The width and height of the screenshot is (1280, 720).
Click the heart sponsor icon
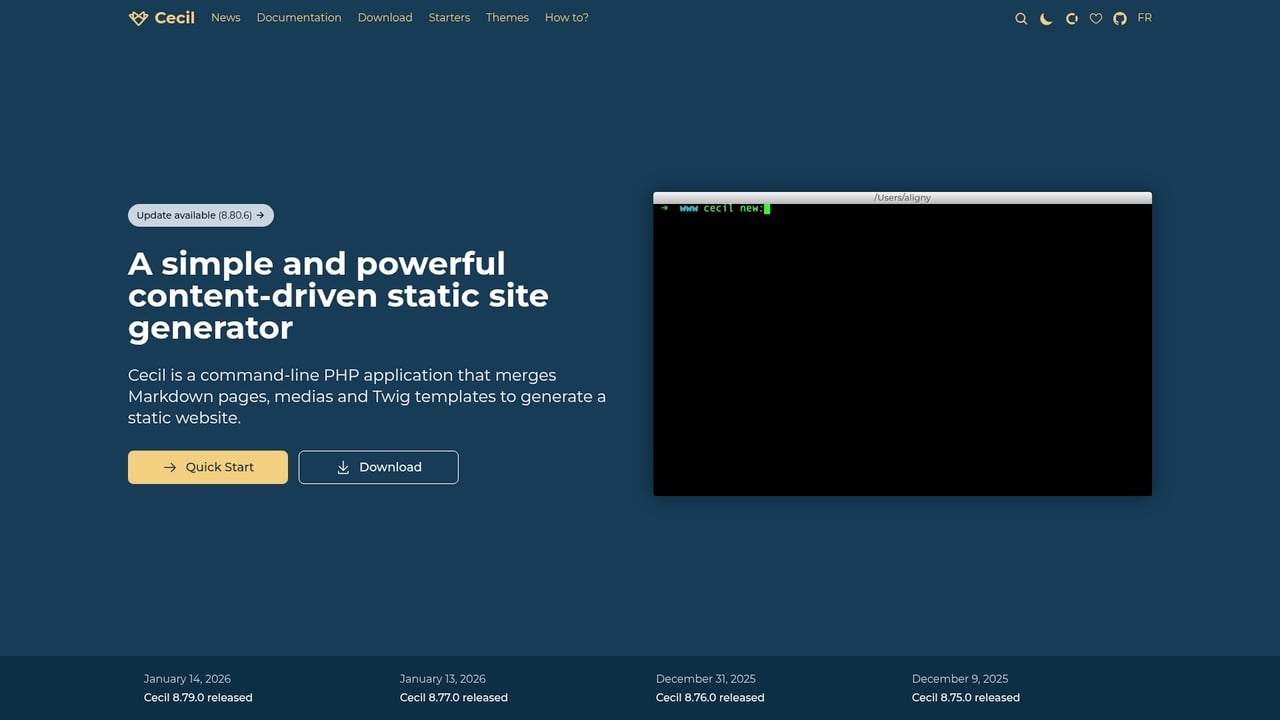(1095, 18)
